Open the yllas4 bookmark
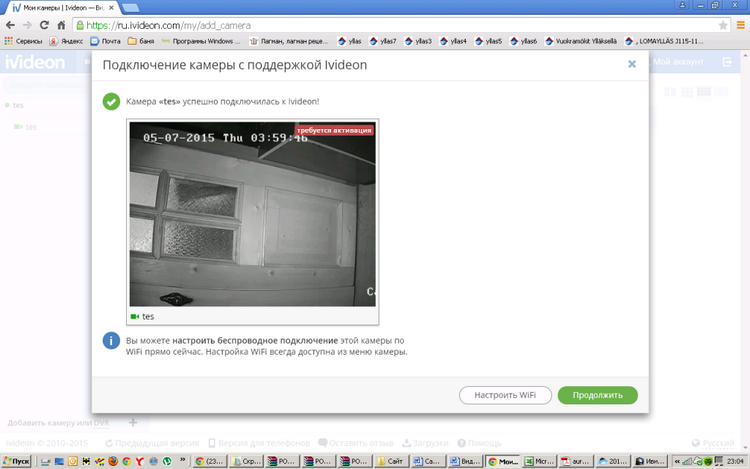The image size is (750, 469). point(453,41)
